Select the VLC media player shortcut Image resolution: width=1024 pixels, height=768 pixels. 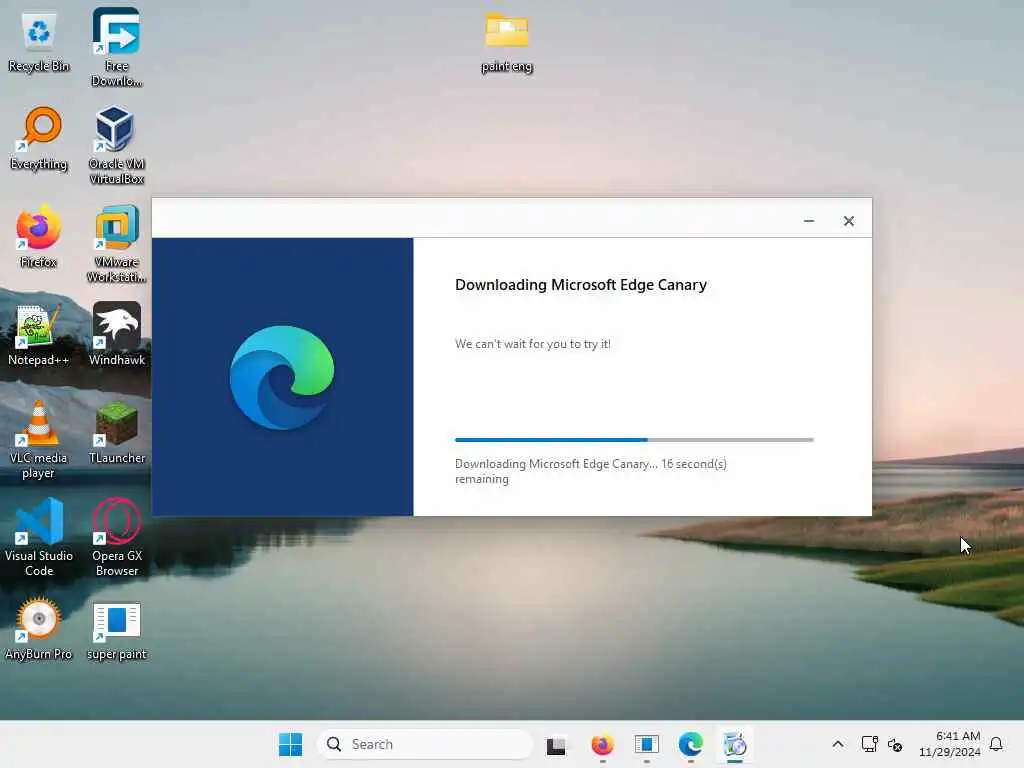[39, 440]
